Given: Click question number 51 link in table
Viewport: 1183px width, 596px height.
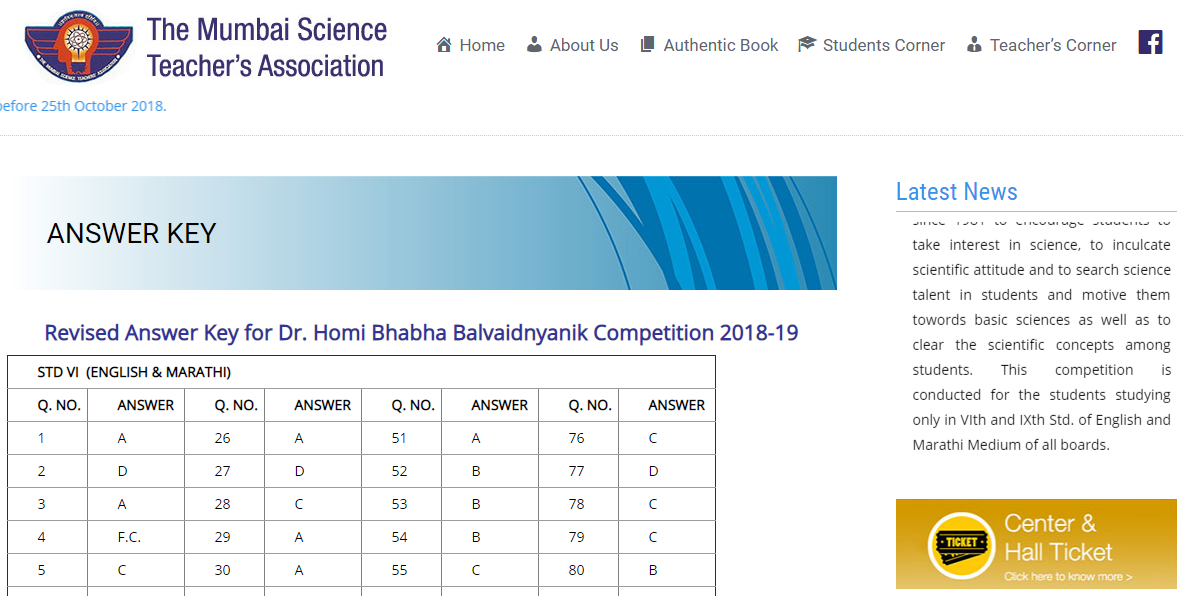Looking at the screenshot, I should coord(398,437).
